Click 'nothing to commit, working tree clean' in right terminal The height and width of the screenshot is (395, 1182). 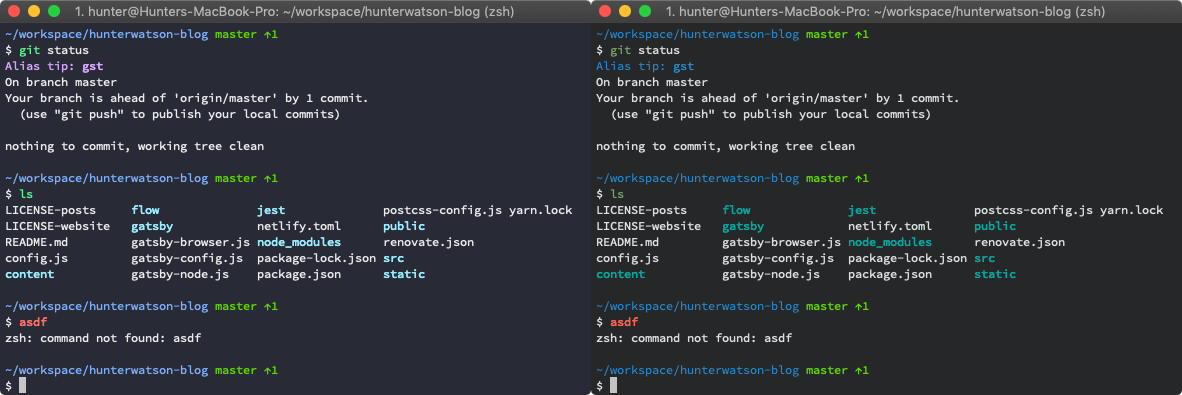tap(726, 146)
